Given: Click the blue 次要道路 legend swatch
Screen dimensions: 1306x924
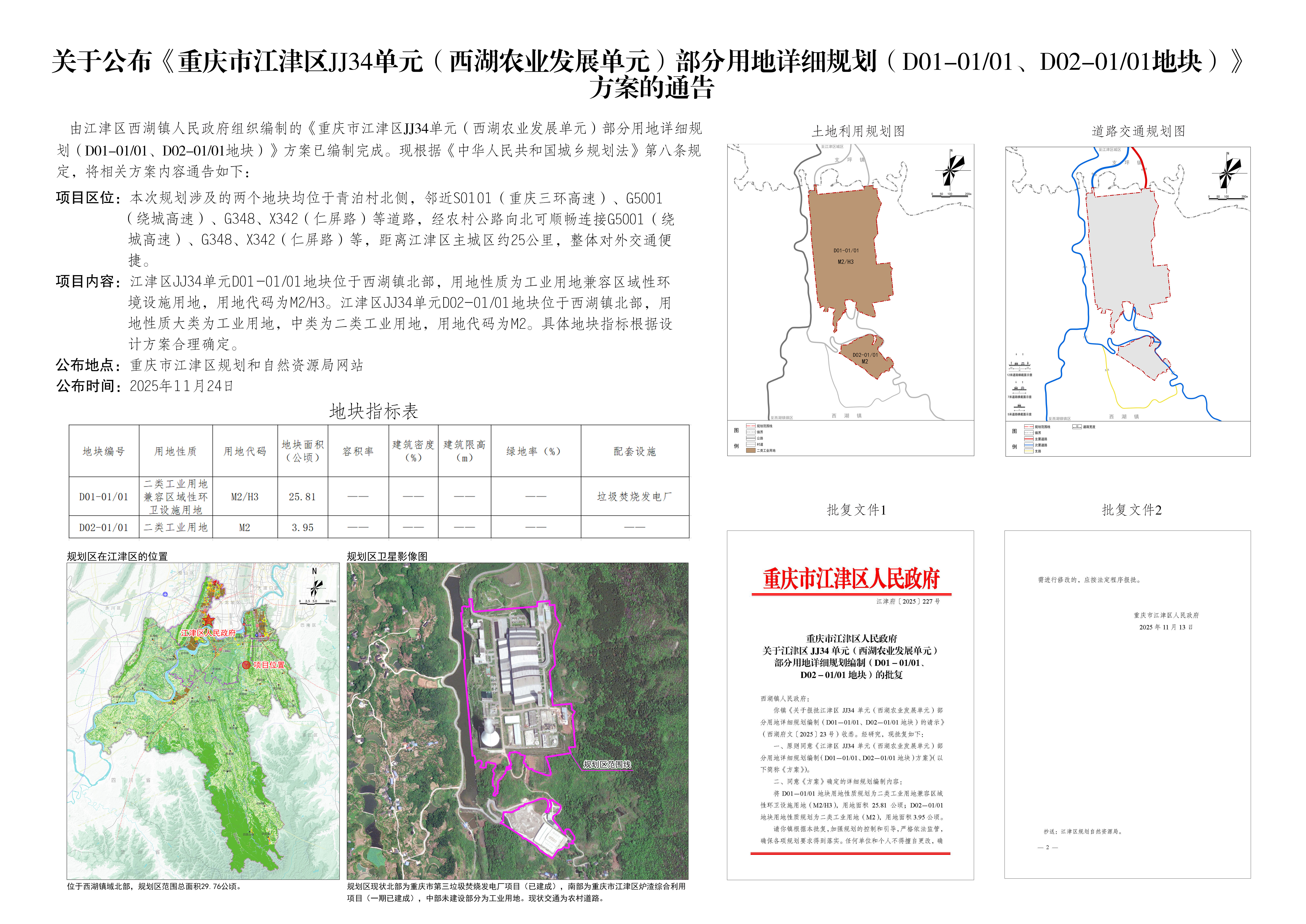Looking at the screenshot, I should point(1029,445).
